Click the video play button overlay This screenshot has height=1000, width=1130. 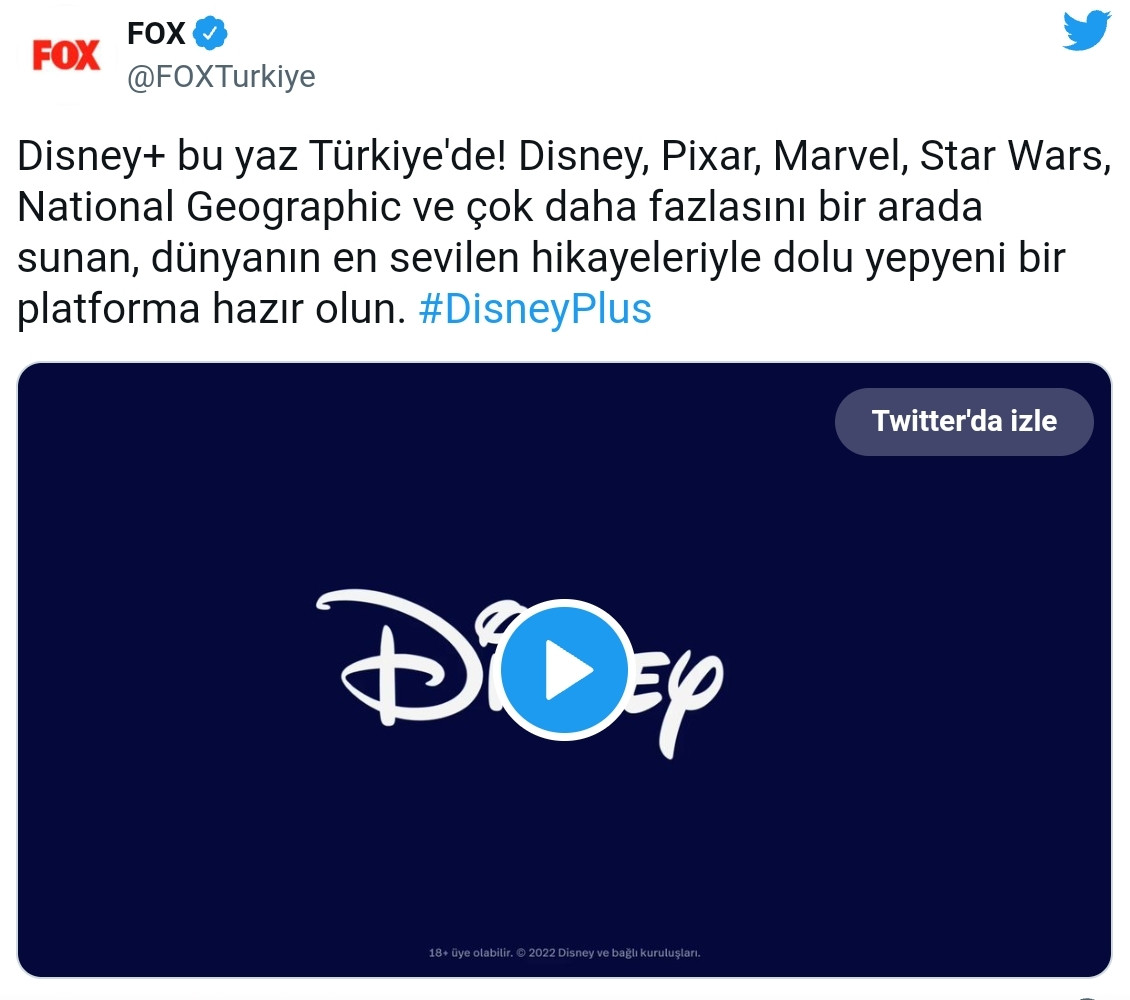564,670
